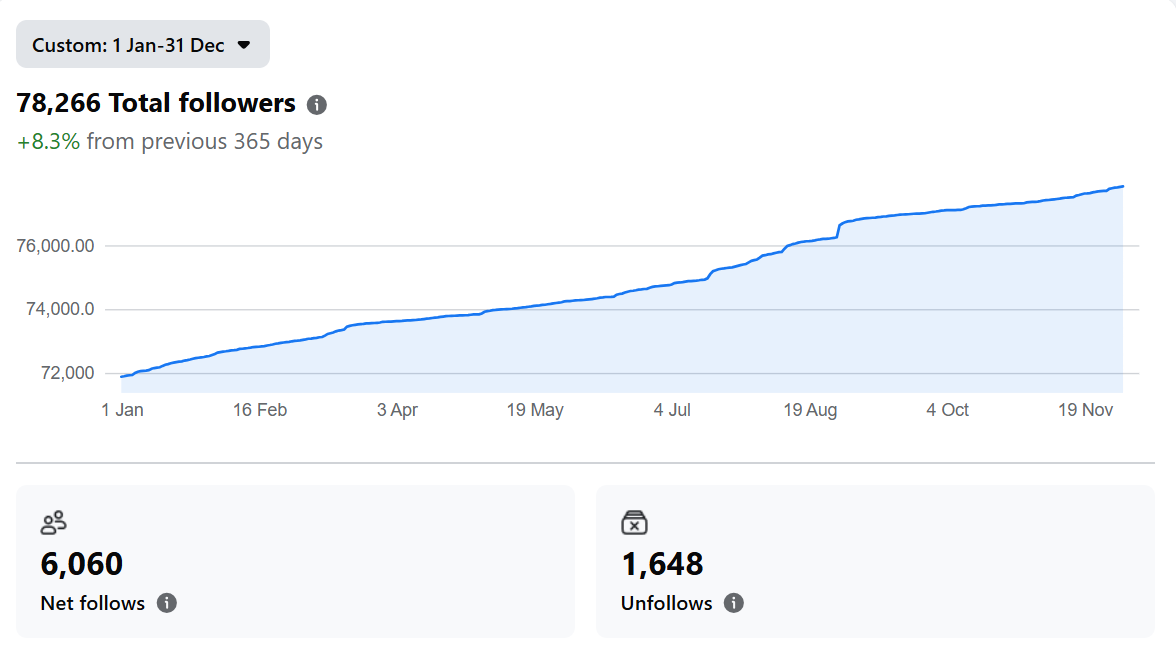Click the 78,266 Total followers heading
The image size is (1176, 654).
coord(156,103)
